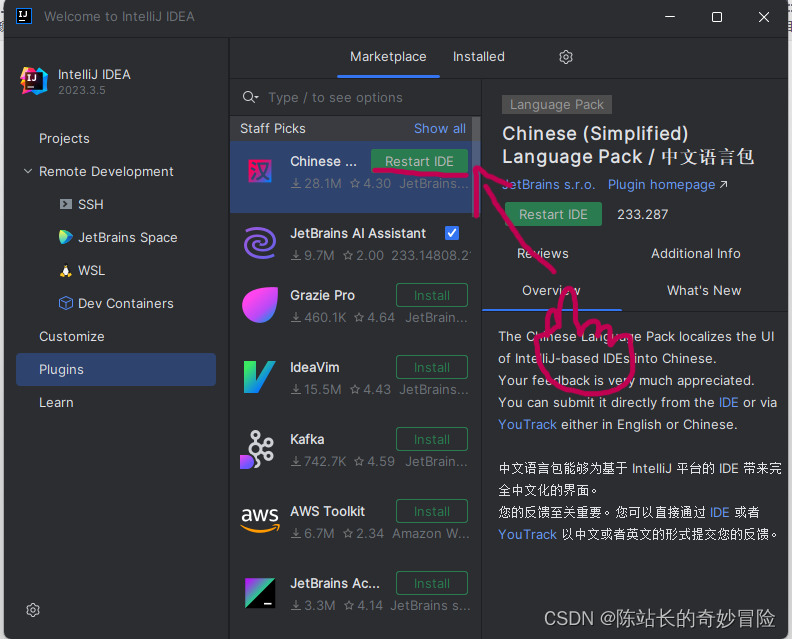Click the AWS Toolkit logo icon
792x639 pixels.
click(260, 520)
